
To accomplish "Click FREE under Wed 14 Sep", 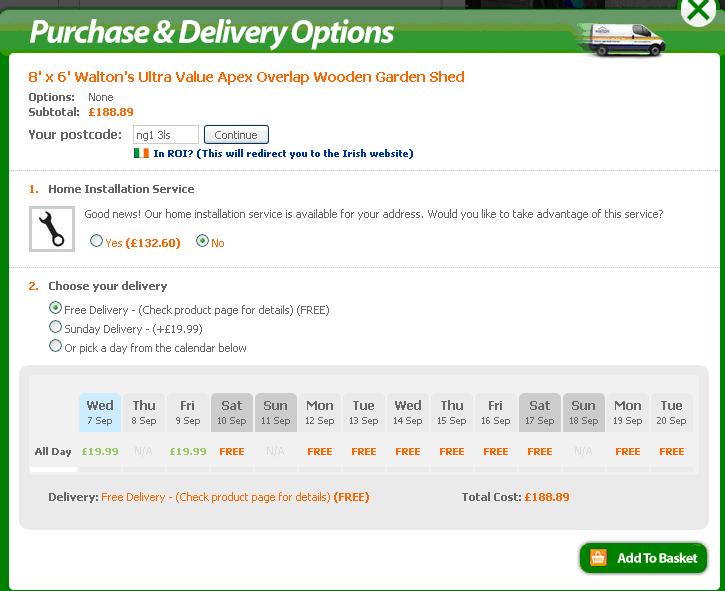I will point(408,451).
